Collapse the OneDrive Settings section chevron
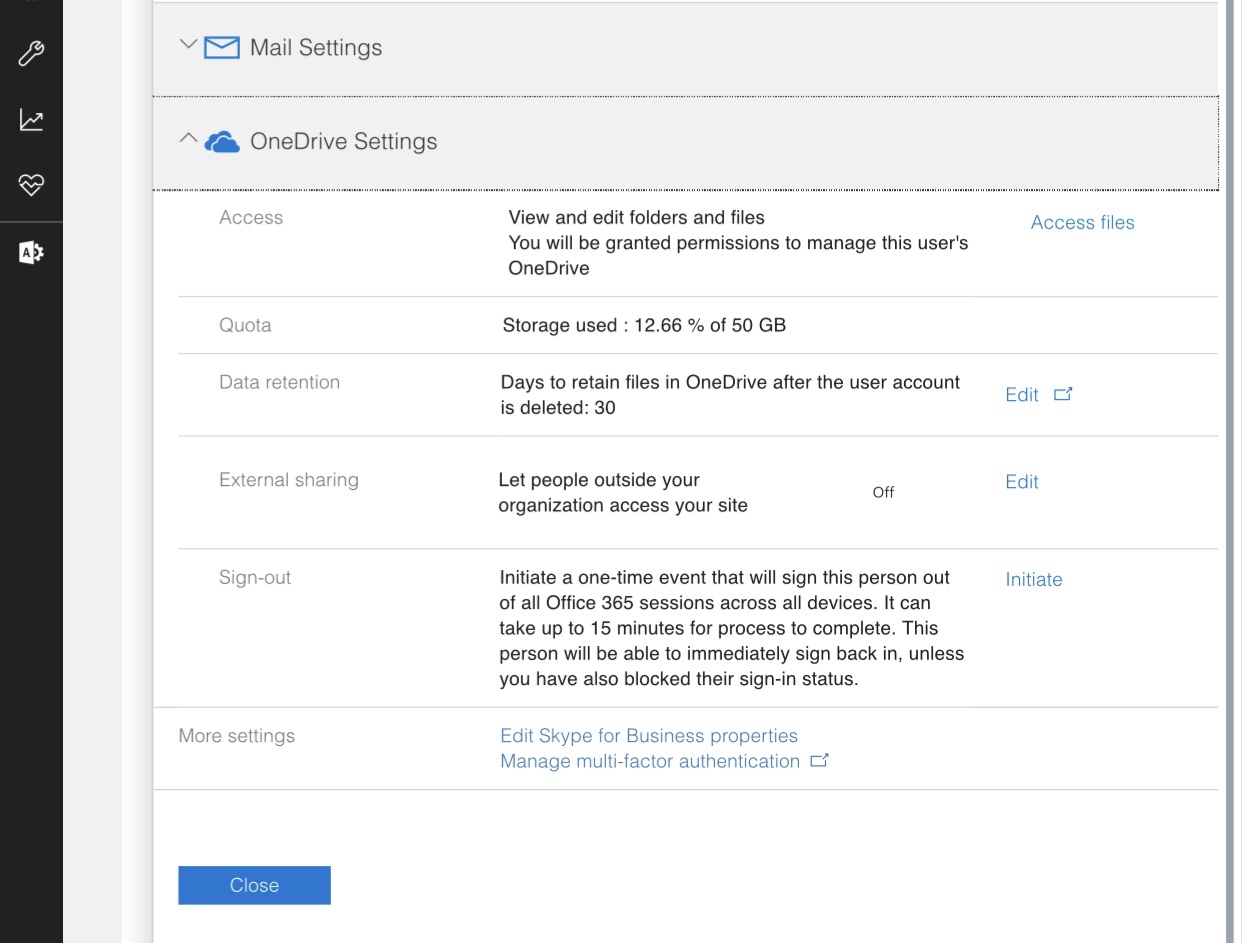This screenshot has height=943, width=1242. coord(187,139)
